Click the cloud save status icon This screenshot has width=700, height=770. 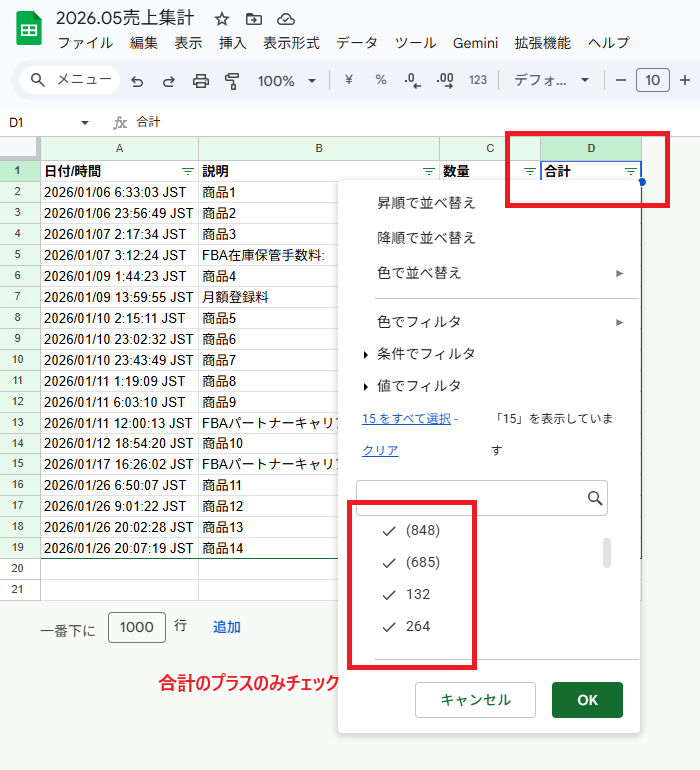click(286, 19)
